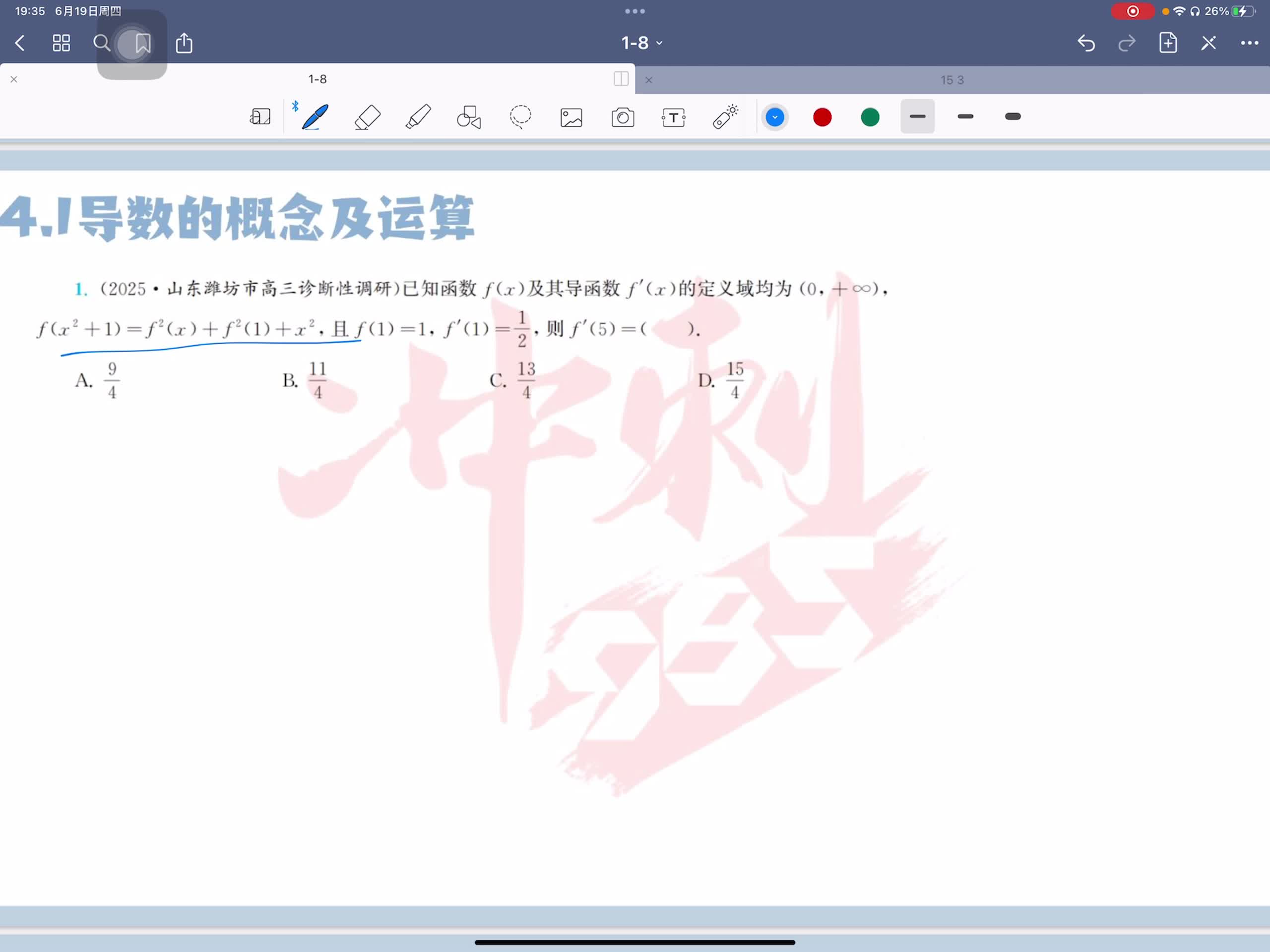Choose the thickest stroke width
Screen dimensions: 1270x952
point(1013,117)
